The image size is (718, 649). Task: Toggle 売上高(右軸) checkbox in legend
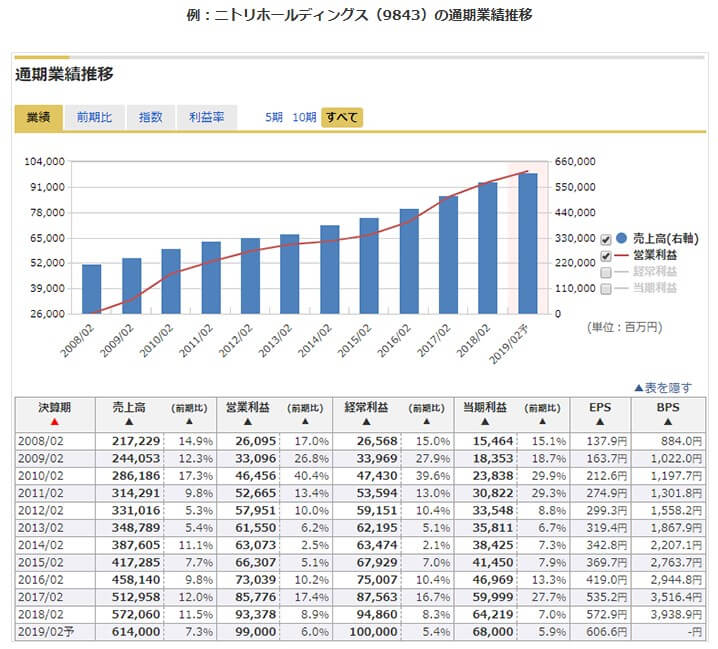pos(605,240)
